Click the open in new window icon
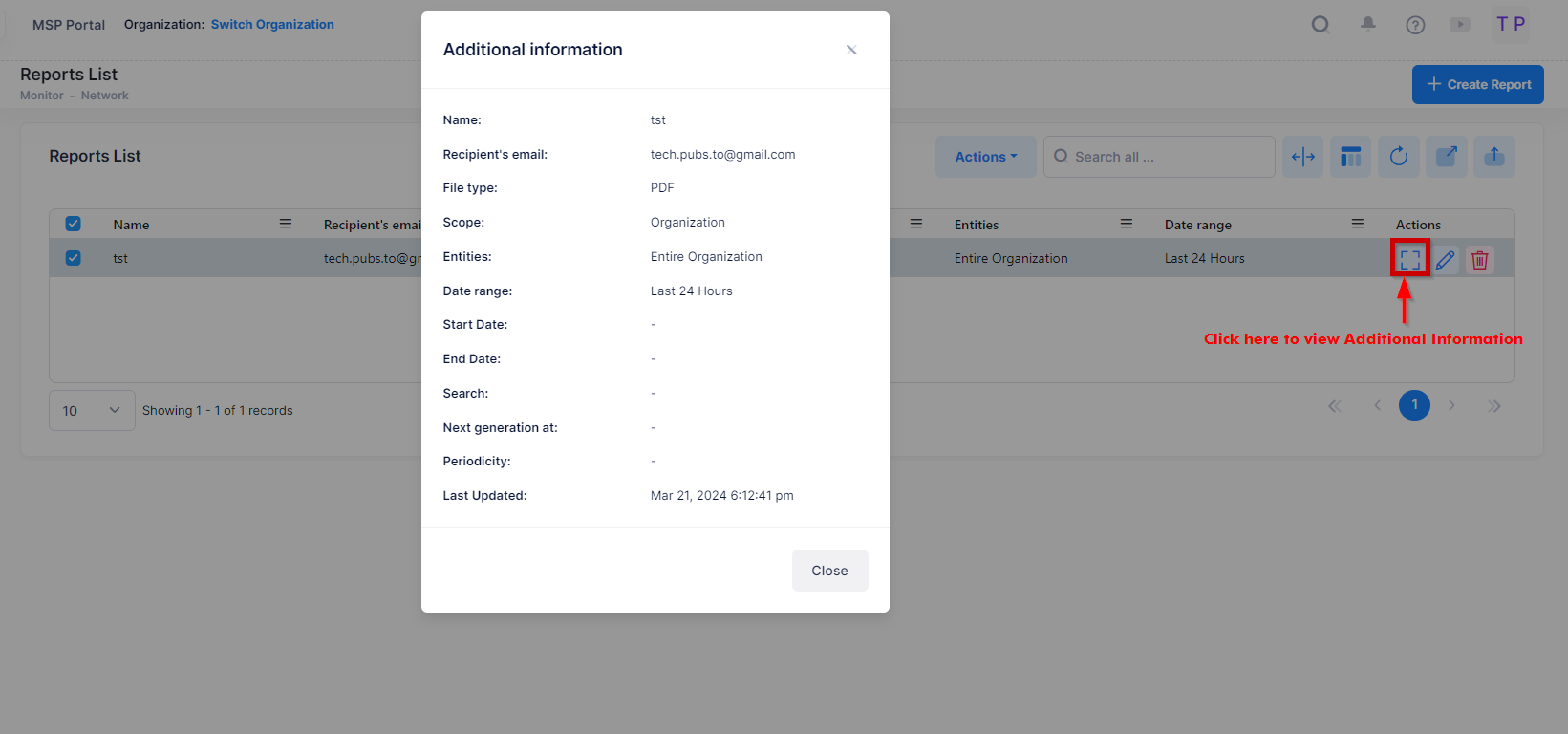Image resolution: width=1568 pixels, height=734 pixels. (1447, 157)
